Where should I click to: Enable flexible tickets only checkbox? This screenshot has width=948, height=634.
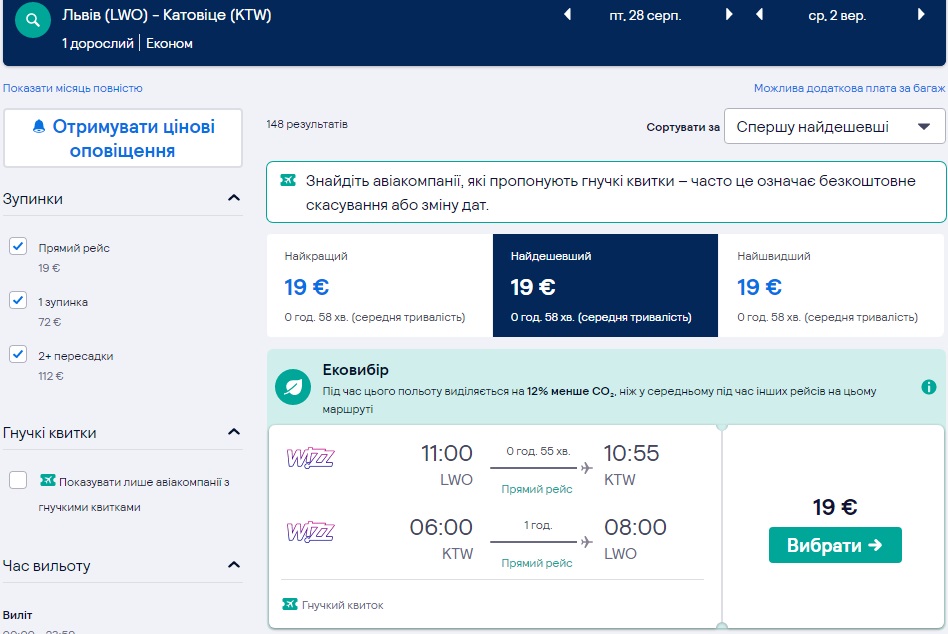pos(18,481)
